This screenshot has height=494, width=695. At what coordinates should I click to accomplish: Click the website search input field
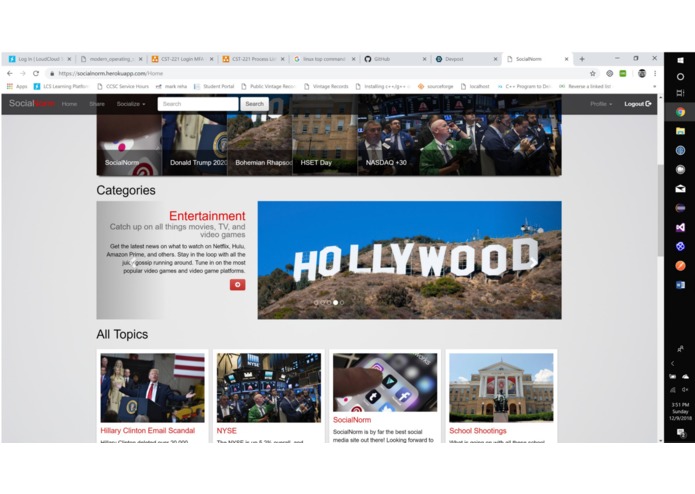[x=198, y=104]
